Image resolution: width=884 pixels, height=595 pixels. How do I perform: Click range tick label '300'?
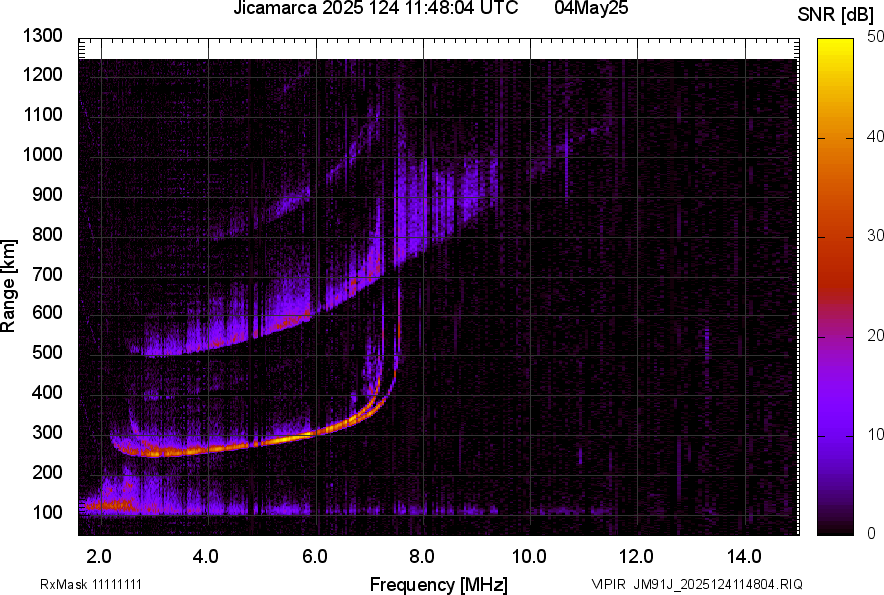47,433
